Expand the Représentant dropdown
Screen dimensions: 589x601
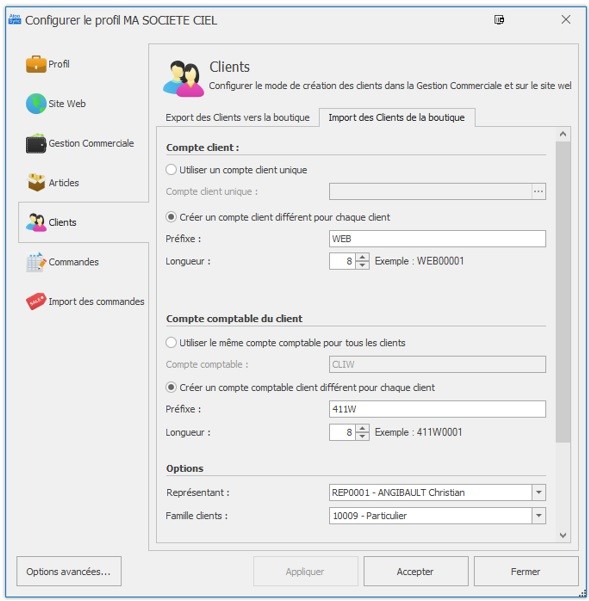(538, 492)
